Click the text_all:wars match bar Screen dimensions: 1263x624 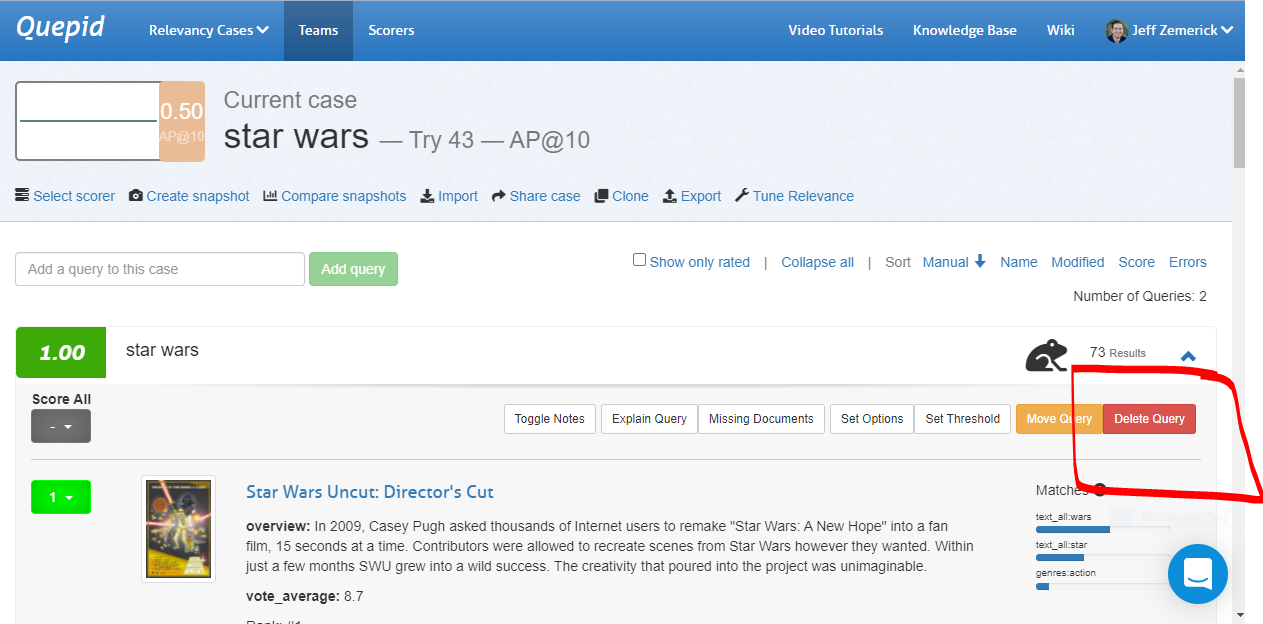coord(1102,528)
